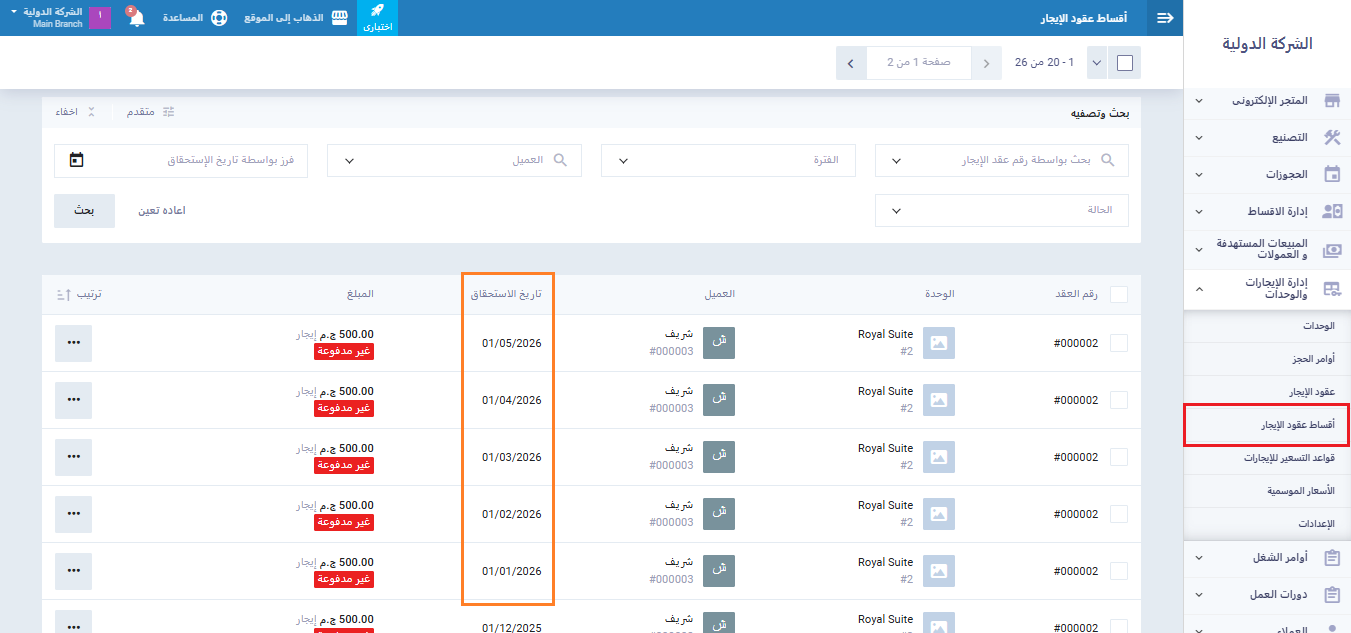Click the بحث search button
This screenshot has height=633, width=1351.
(84, 211)
